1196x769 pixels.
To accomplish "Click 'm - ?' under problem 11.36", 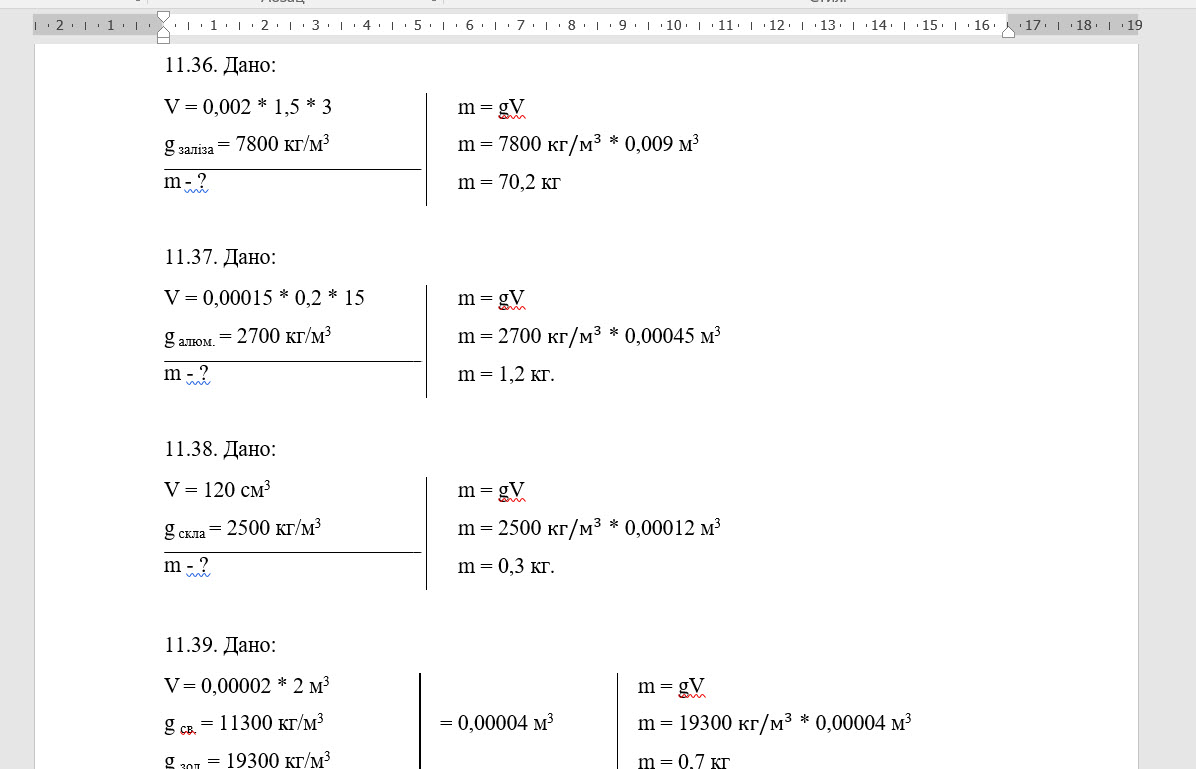I will (185, 182).
